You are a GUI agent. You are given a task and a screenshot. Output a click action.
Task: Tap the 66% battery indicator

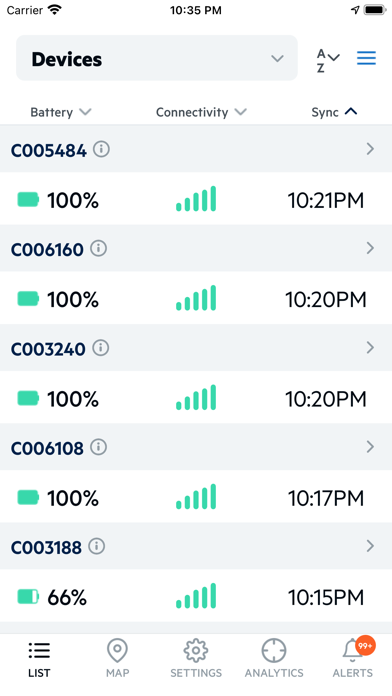52,597
